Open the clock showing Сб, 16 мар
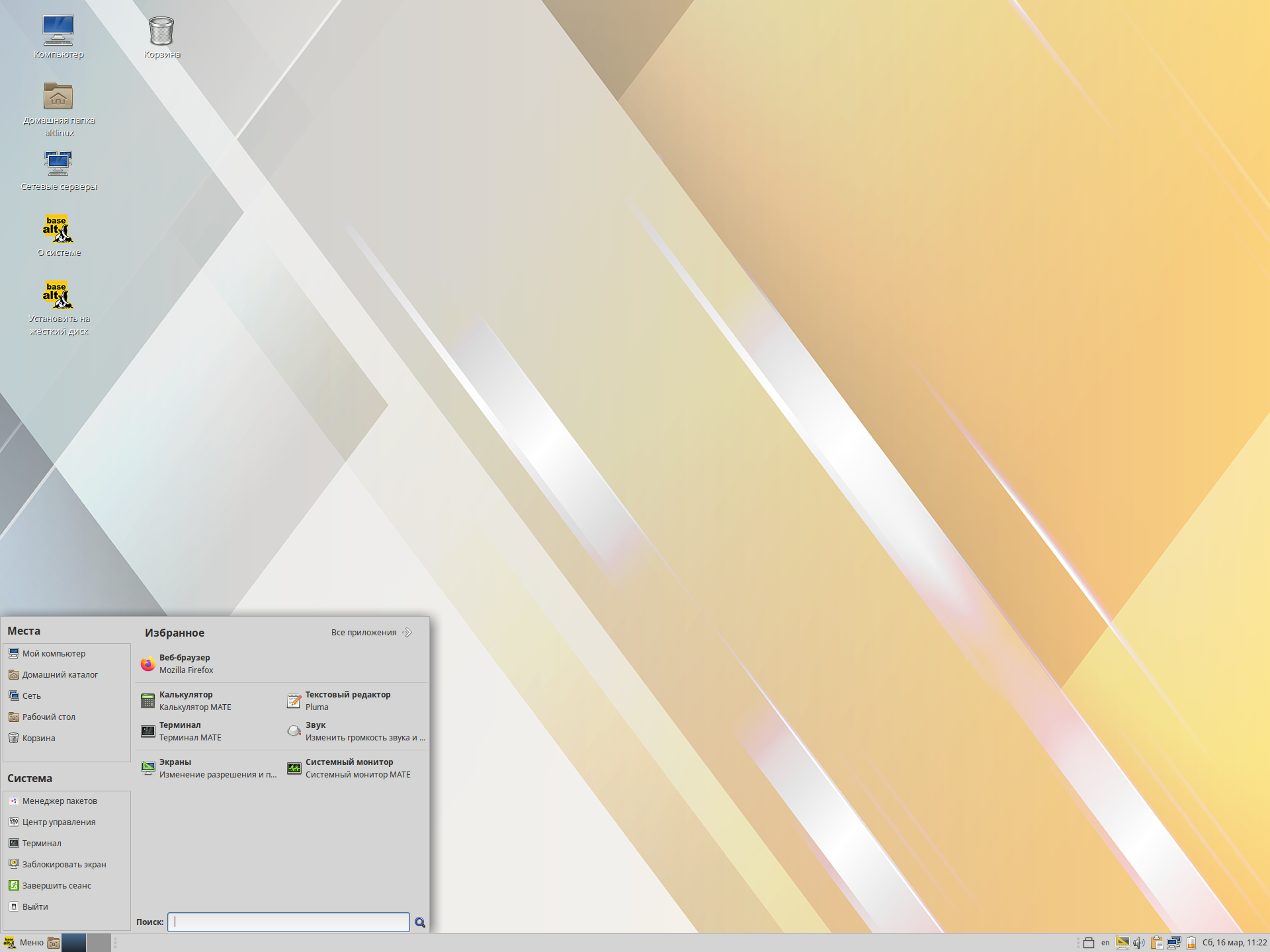The image size is (1270, 952). tap(1234, 943)
